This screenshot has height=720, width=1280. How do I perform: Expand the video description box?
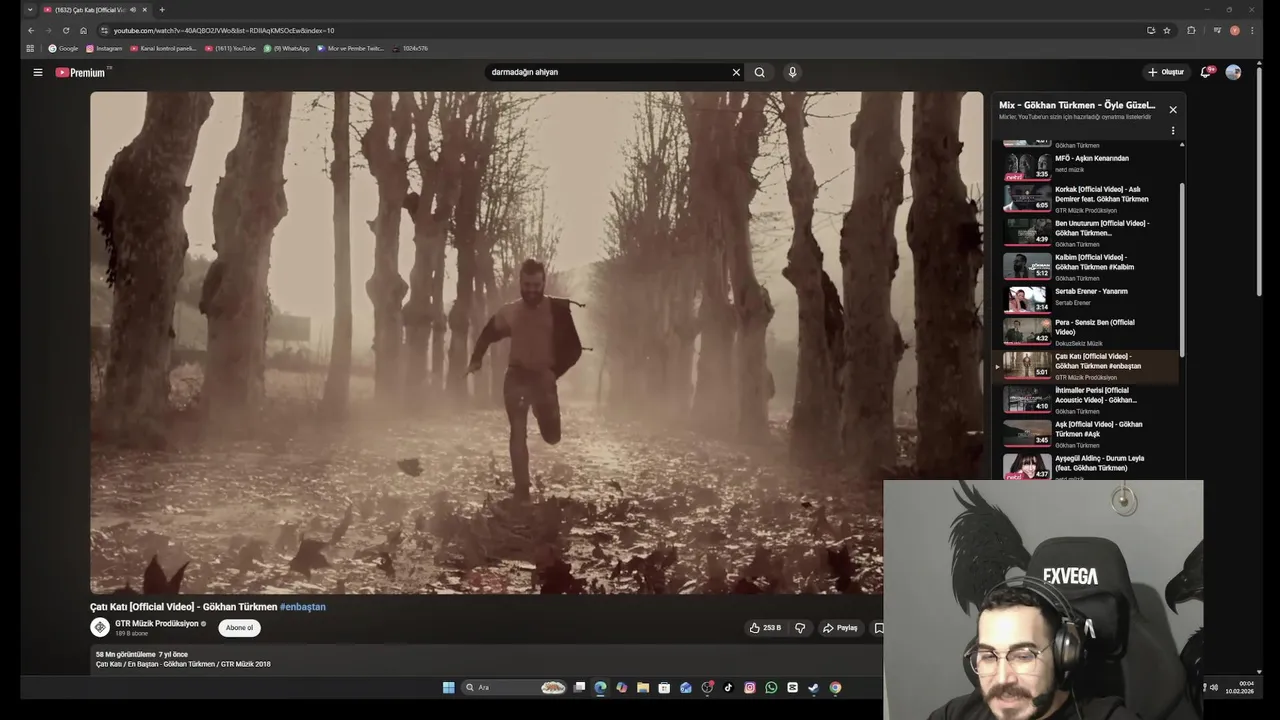click(487, 659)
